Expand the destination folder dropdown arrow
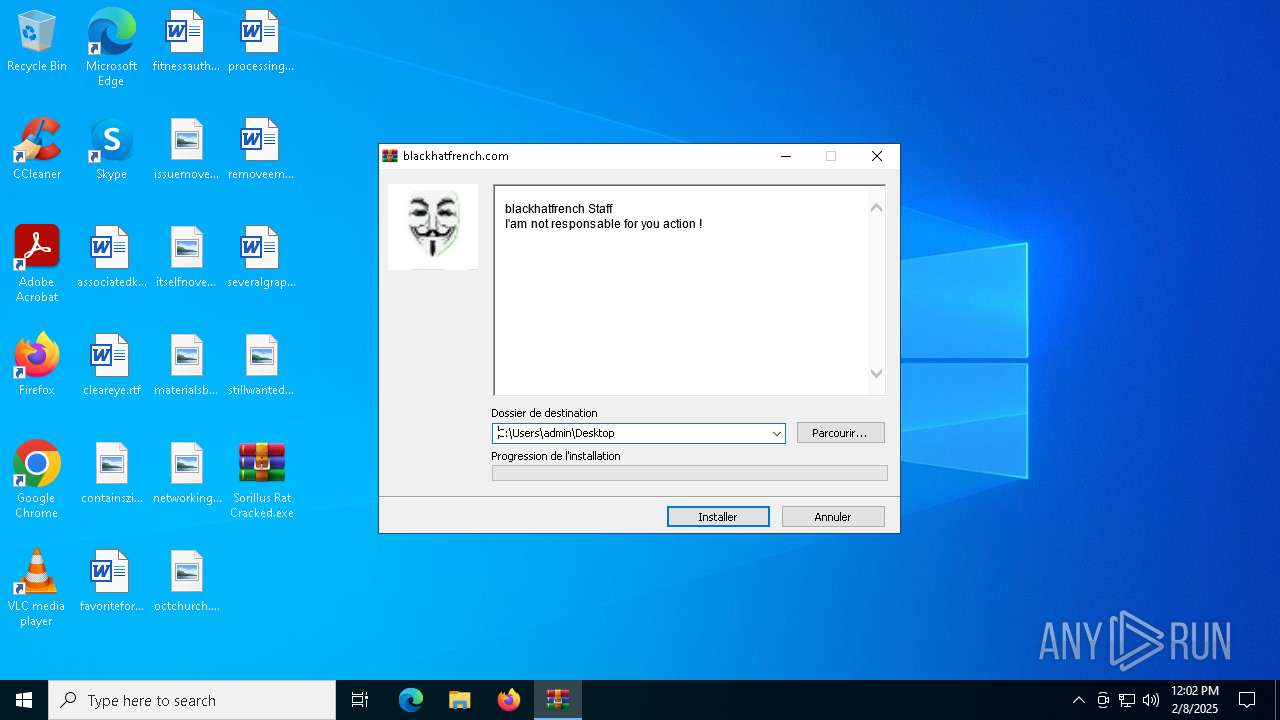The width and height of the screenshot is (1280, 720). click(776, 433)
